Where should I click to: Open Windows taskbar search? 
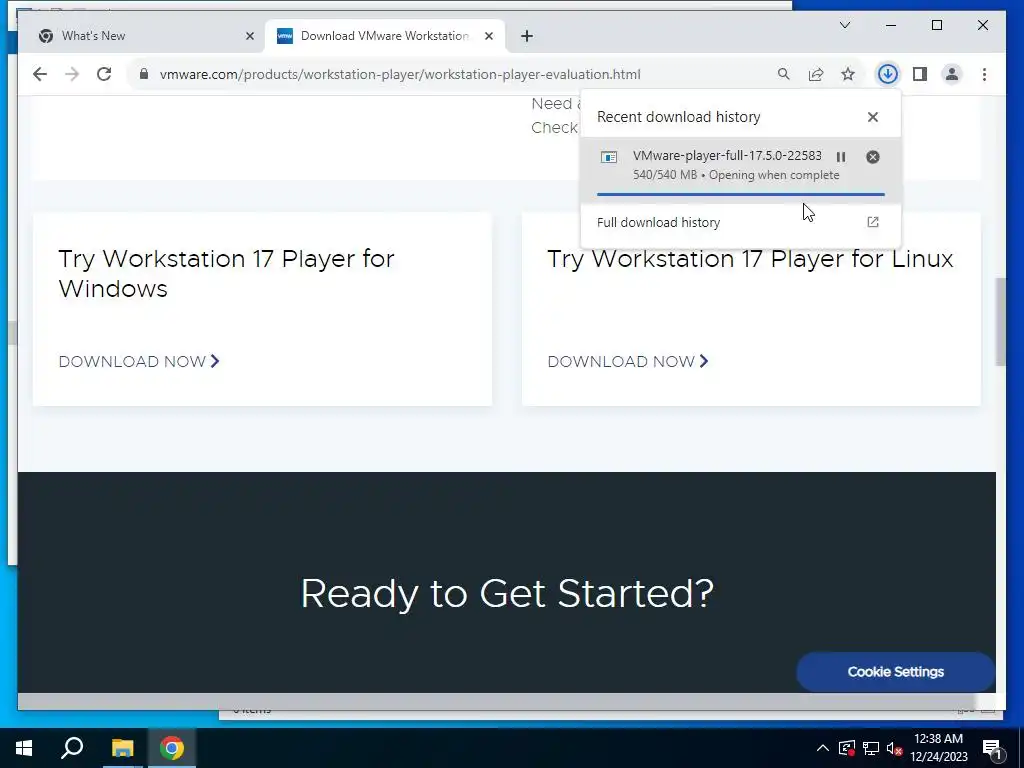(x=72, y=748)
